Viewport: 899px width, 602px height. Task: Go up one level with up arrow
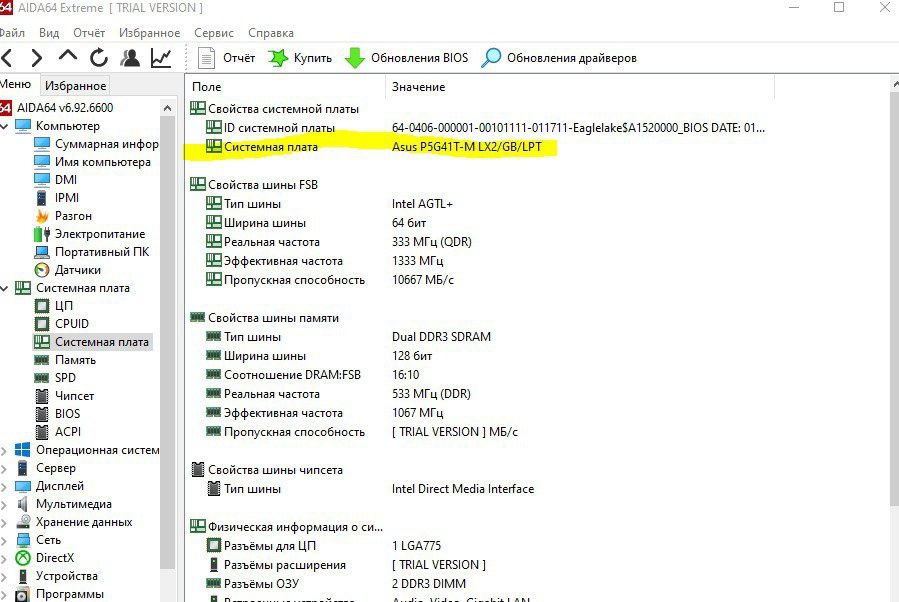click(x=68, y=57)
